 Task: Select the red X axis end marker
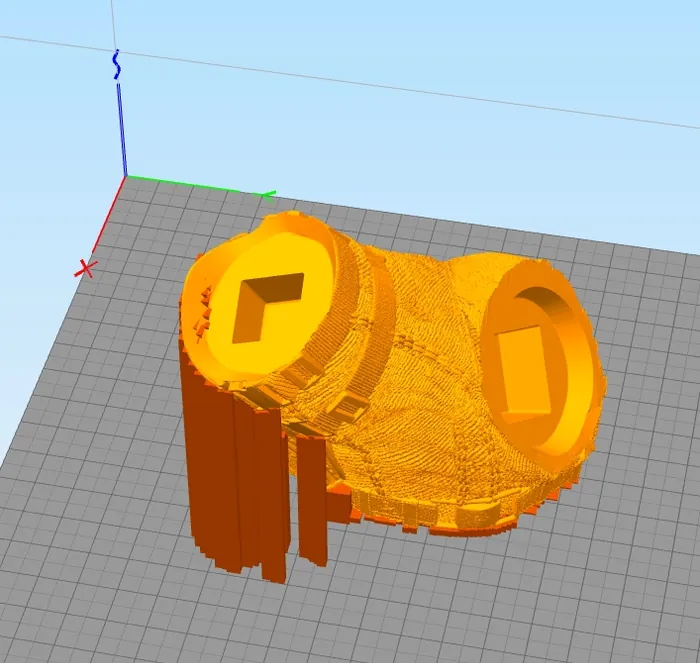[x=86, y=268]
